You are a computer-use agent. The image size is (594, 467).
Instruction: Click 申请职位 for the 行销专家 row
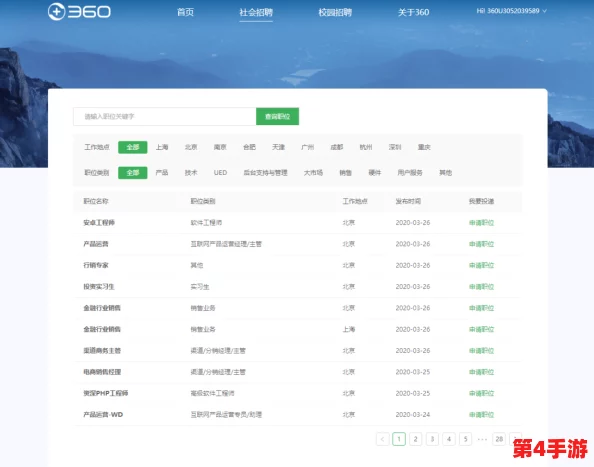[x=481, y=265]
